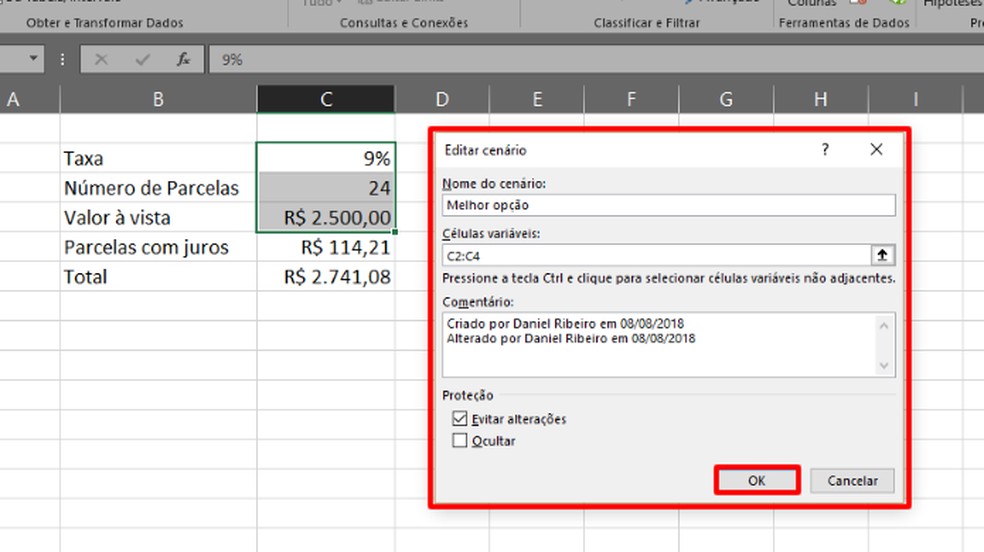Screen dimensions: 984x552
Task: Click the help question mark in Editar cenário
Action: point(825,149)
